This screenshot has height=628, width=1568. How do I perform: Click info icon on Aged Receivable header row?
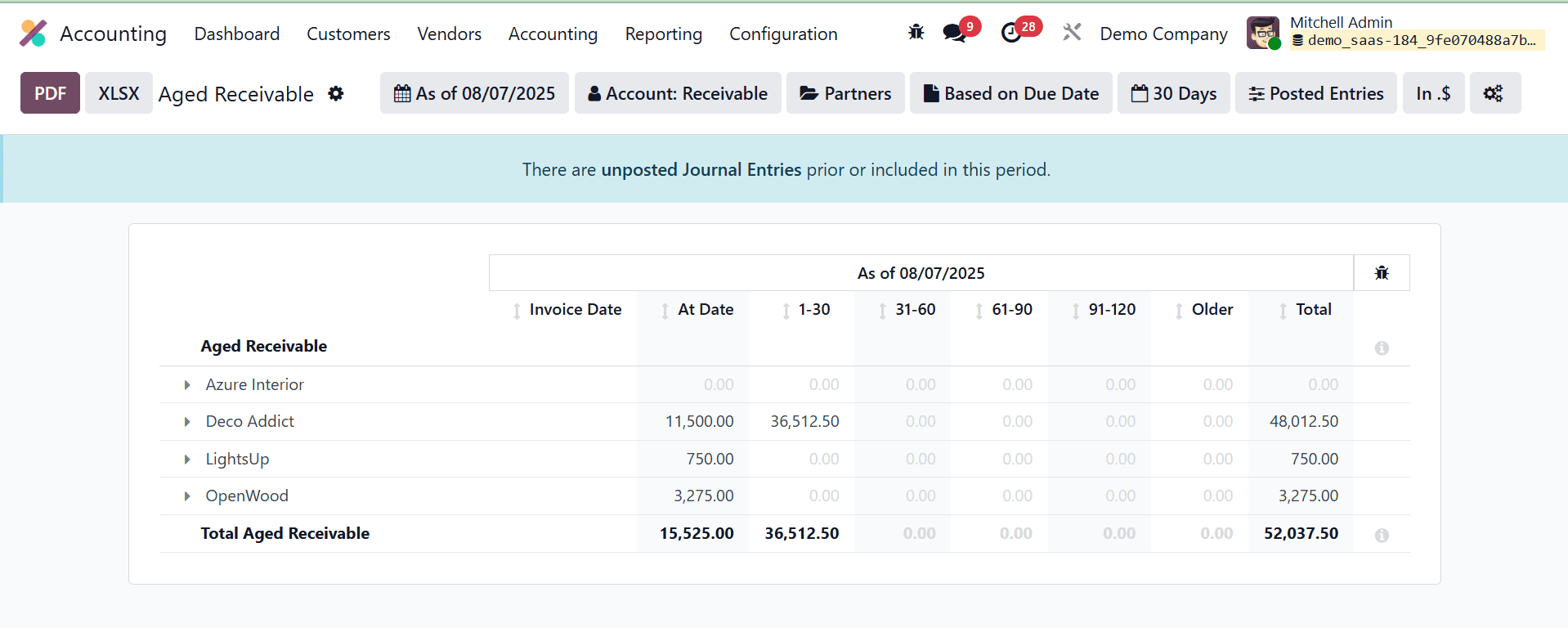click(1382, 348)
